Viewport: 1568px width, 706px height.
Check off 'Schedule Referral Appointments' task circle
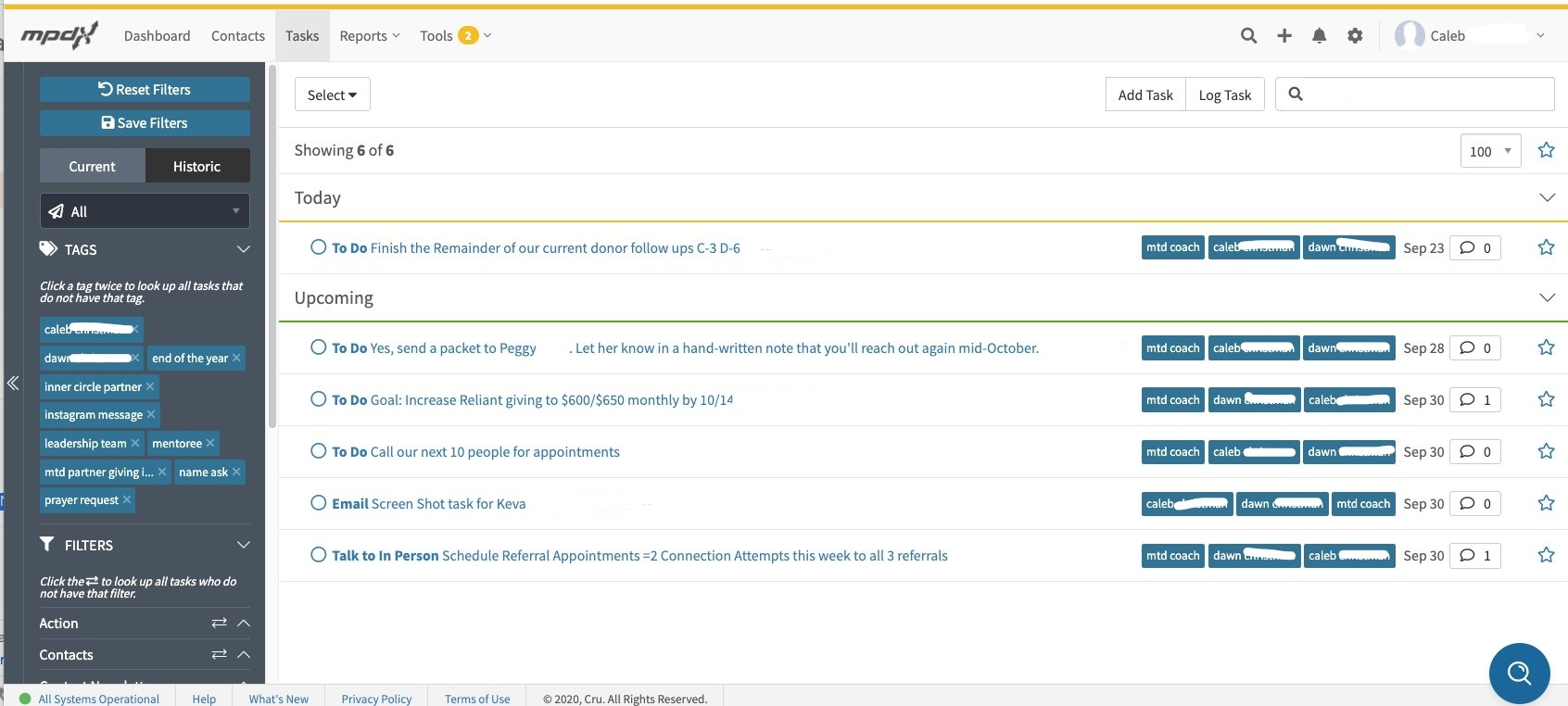(318, 555)
